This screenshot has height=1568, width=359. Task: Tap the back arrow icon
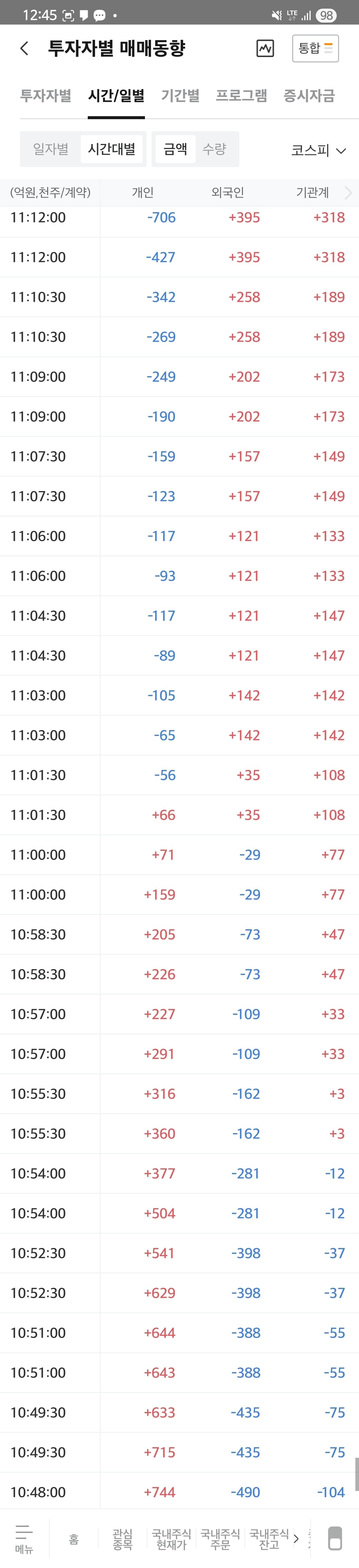pos(24,49)
